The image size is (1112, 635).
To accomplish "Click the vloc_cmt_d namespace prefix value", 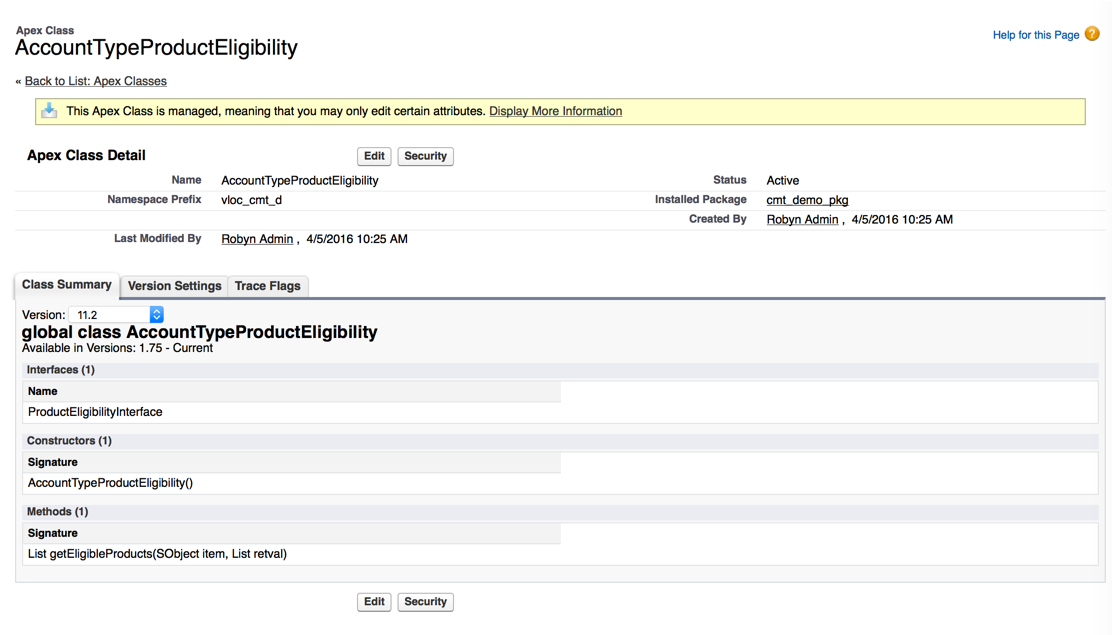I will tap(251, 200).
